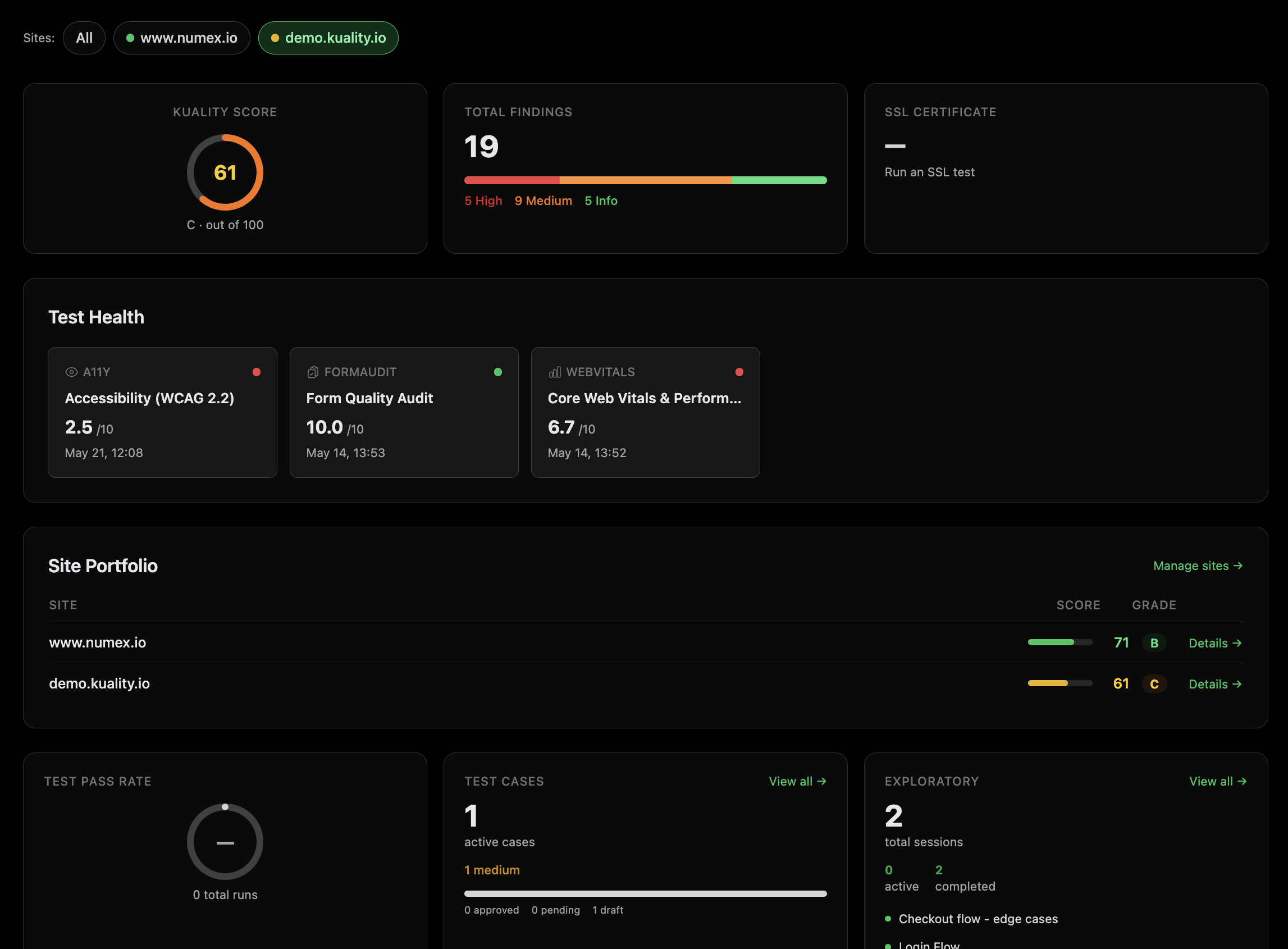Click the C grade badge
Image resolution: width=1288 pixels, height=949 pixels.
1154,684
